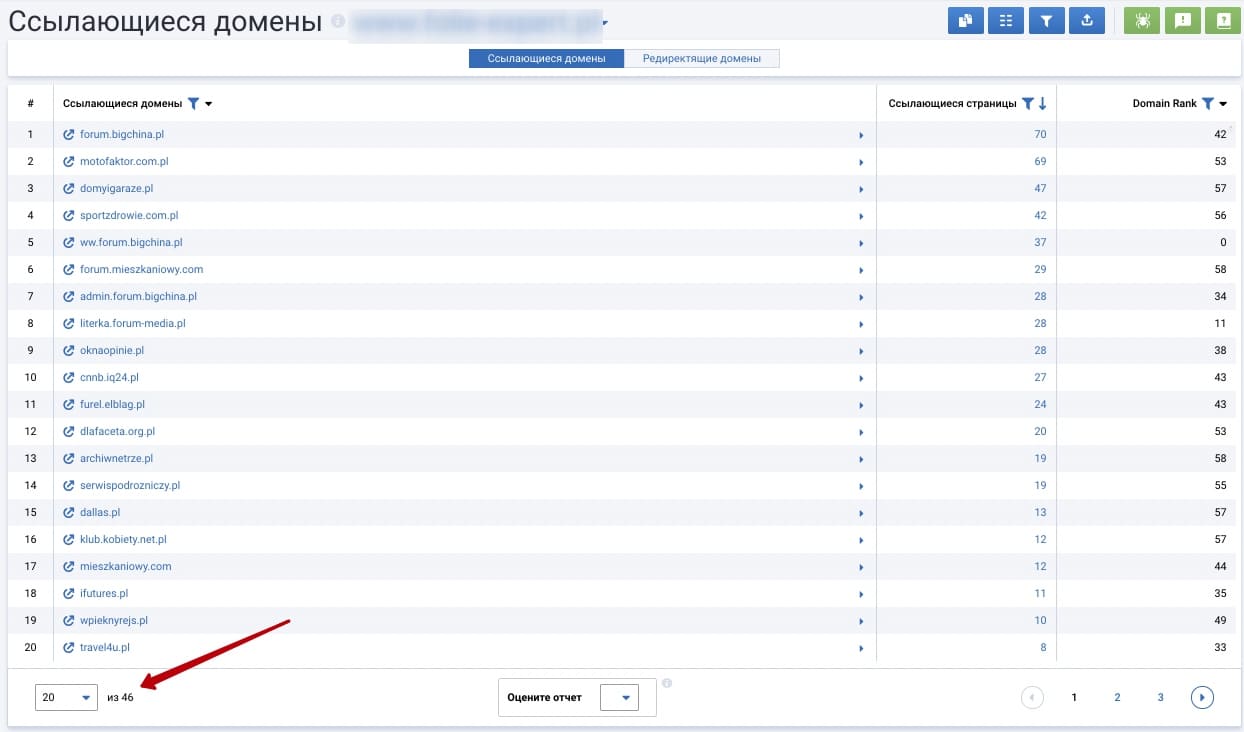
Task: External link icon next to domyigaraze.pl
Action: click(x=69, y=188)
